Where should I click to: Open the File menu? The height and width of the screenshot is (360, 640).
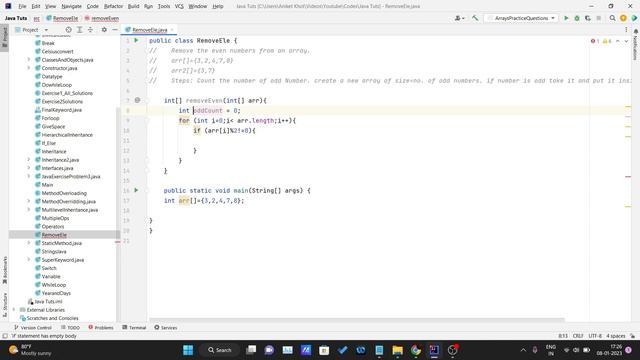(22, 6)
